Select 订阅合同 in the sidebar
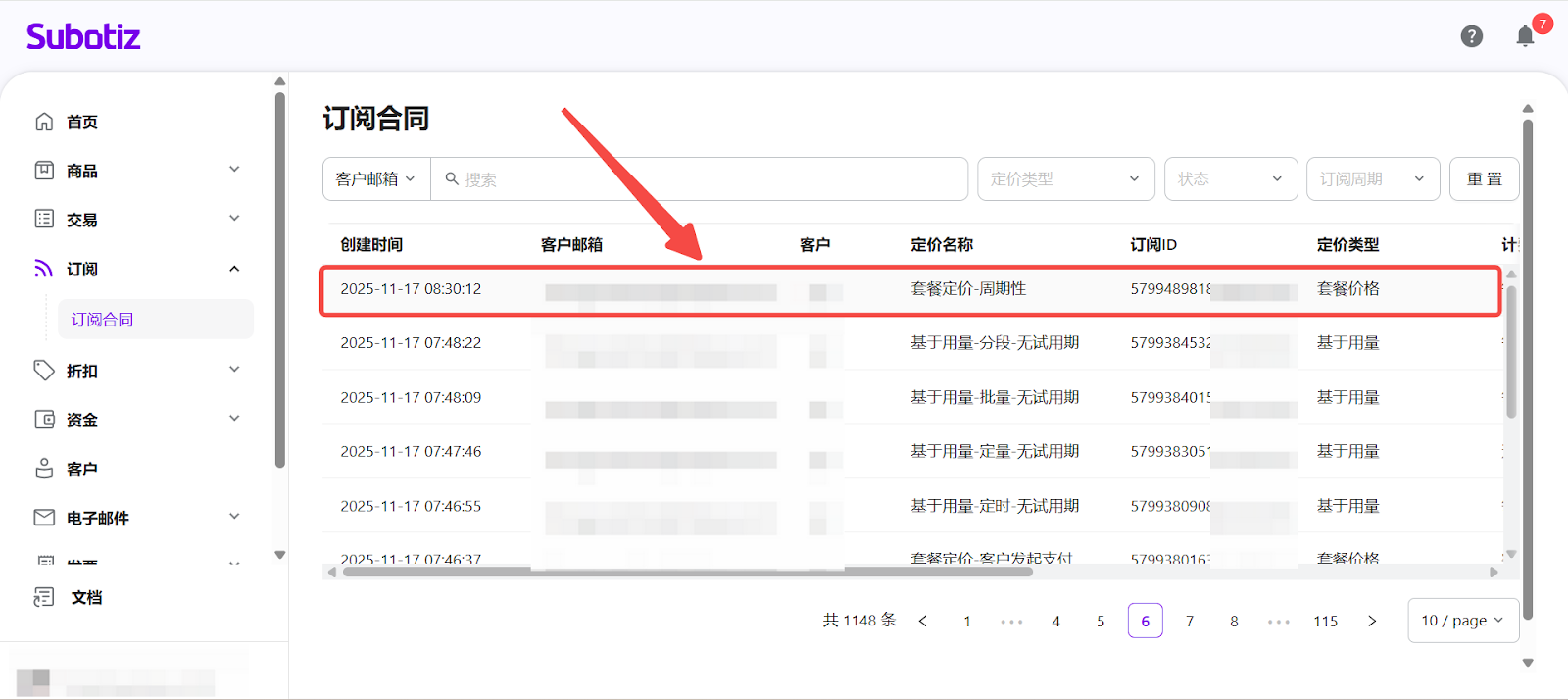The width and height of the screenshot is (1568, 700). coord(103,320)
